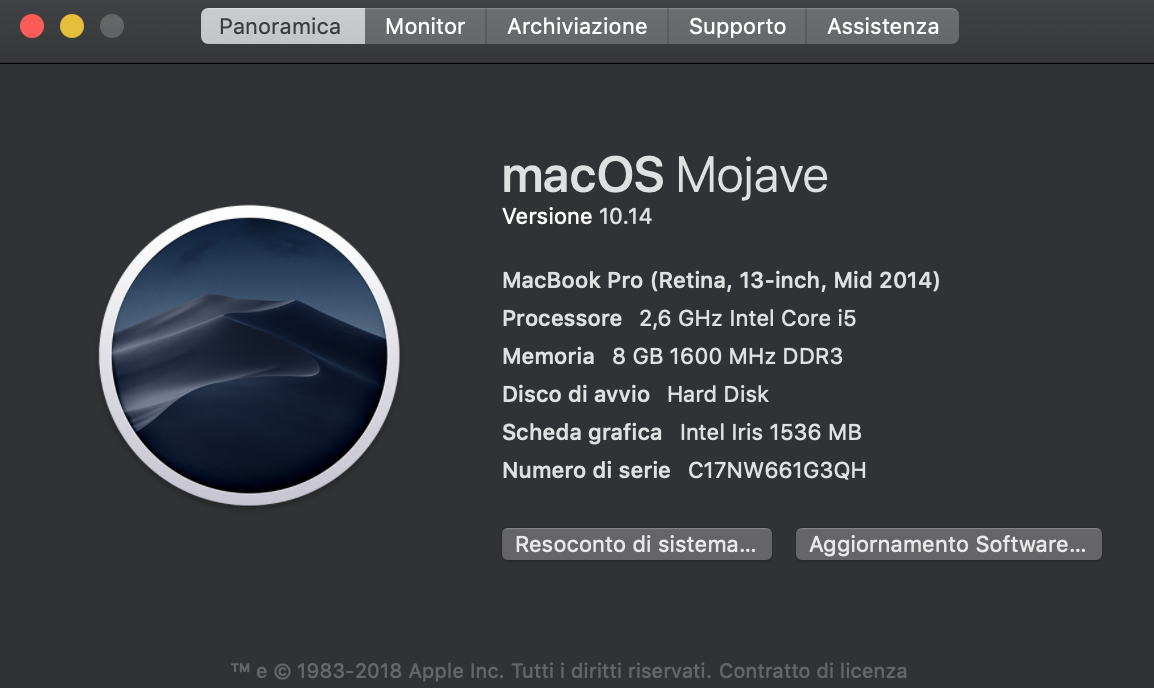
Task: Minimize the window using the yellow button
Action: tap(72, 26)
